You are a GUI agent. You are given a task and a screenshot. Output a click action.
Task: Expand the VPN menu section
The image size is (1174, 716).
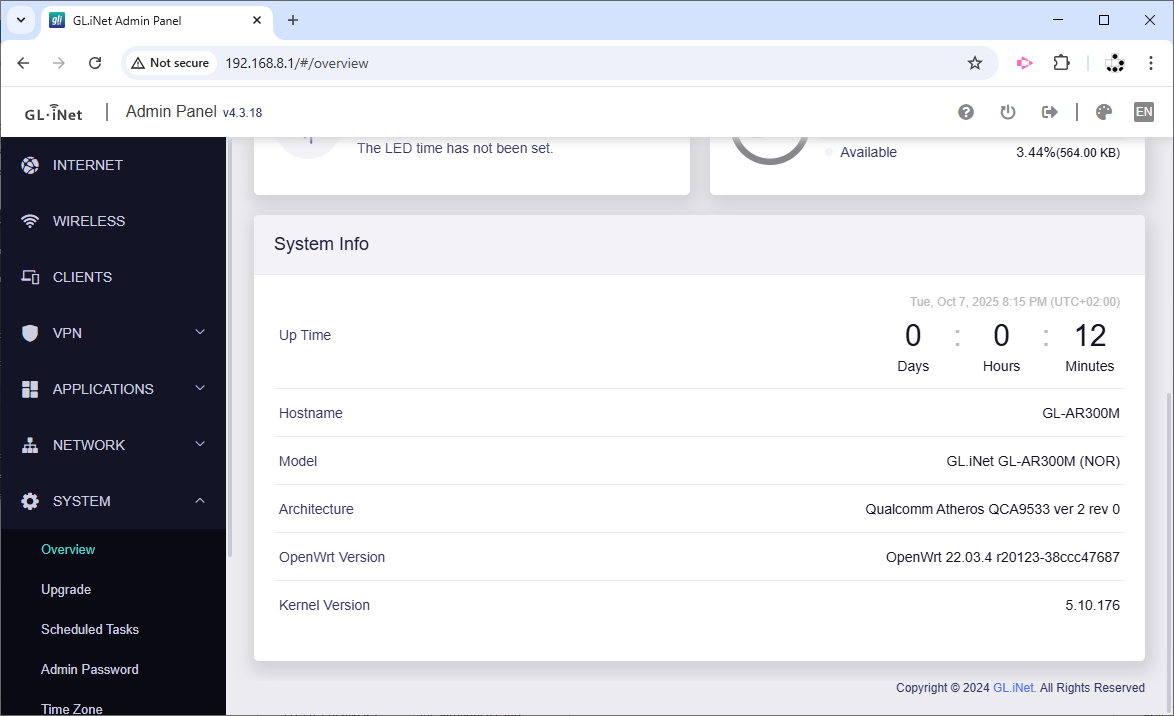coord(113,333)
